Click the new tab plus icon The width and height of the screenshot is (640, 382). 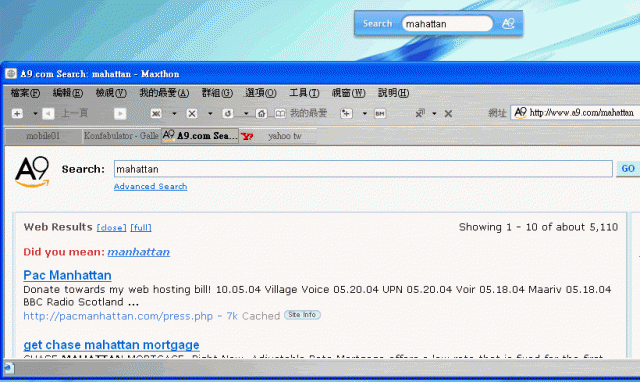click(17, 113)
